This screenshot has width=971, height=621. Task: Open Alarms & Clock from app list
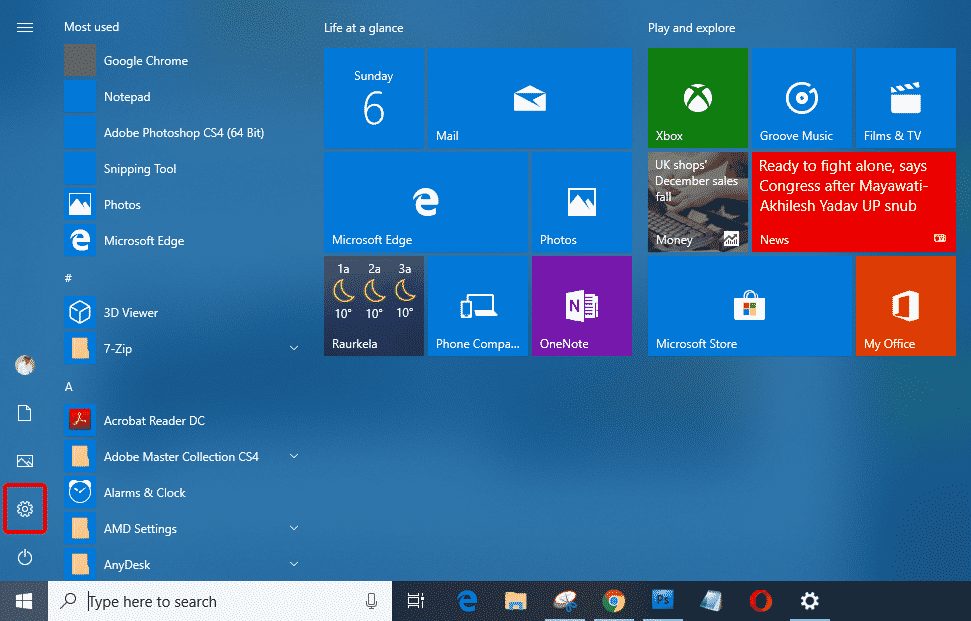181,492
